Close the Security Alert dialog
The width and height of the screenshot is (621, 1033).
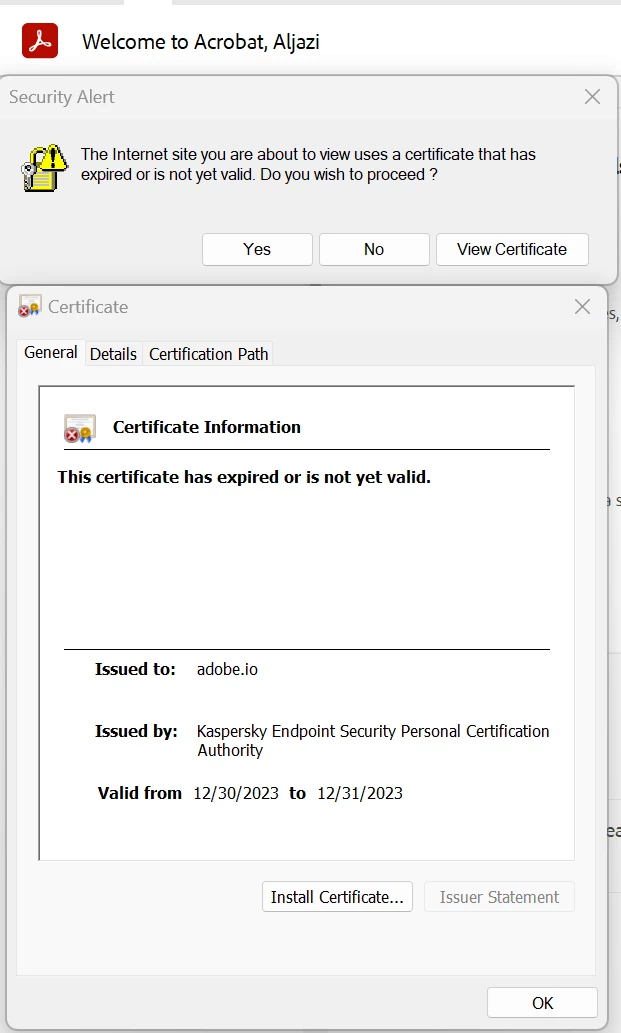(x=592, y=97)
